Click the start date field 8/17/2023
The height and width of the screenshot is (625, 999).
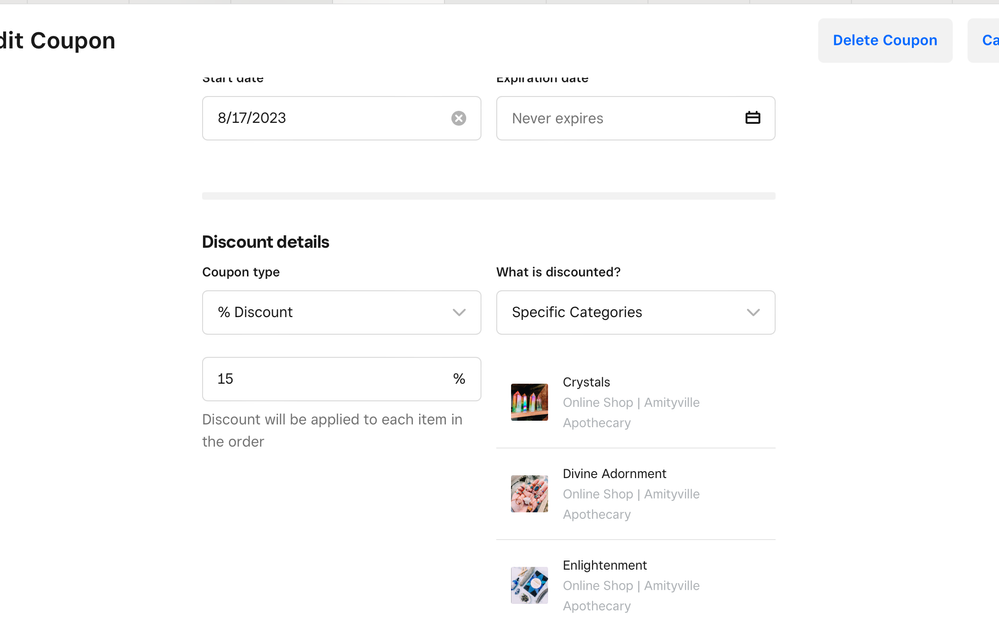[320, 118]
